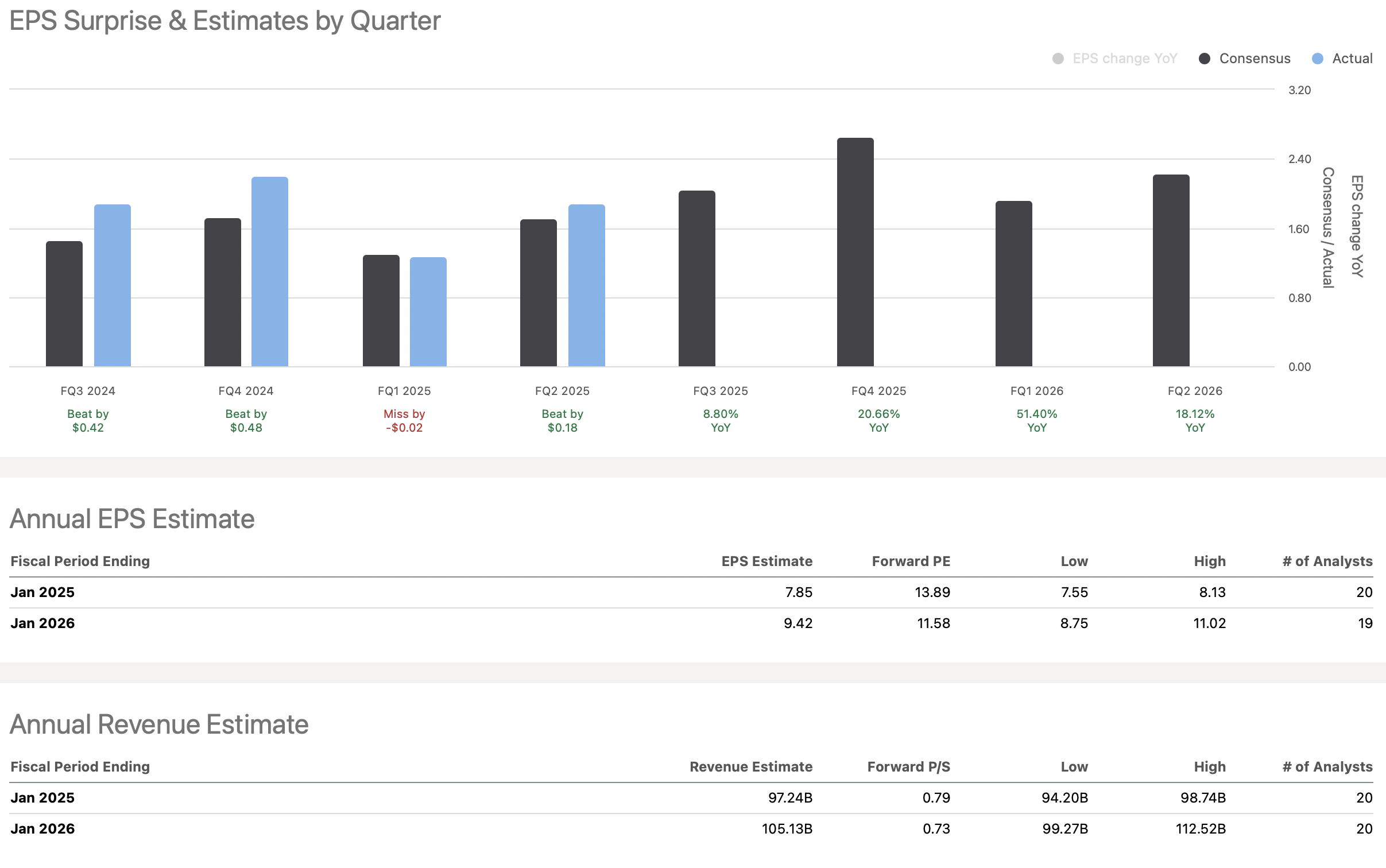Click the FQ4 2024 consensus bar
This screenshot has height=868, width=1386.
(x=223, y=292)
